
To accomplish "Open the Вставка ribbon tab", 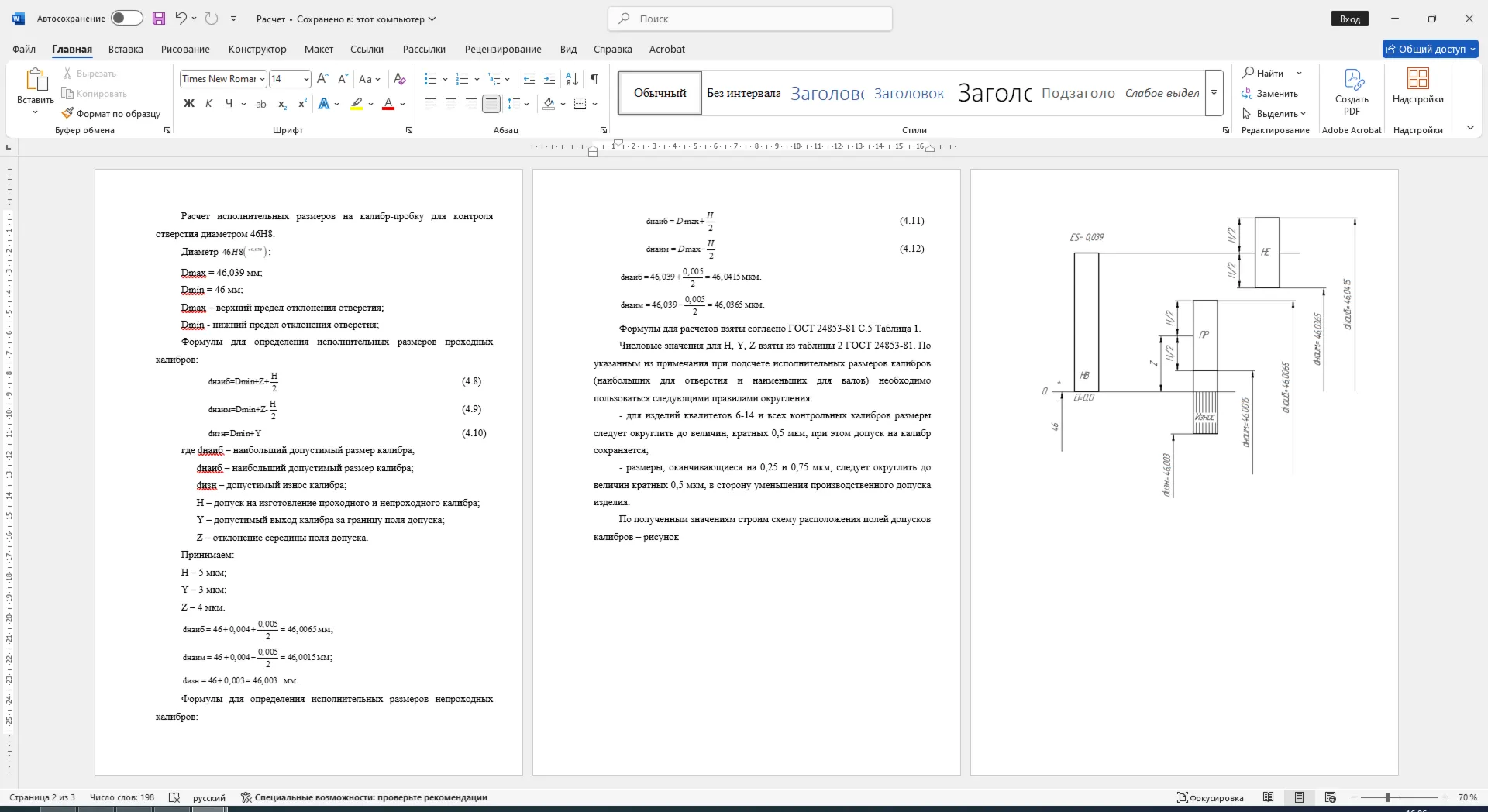I will pos(126,49).
